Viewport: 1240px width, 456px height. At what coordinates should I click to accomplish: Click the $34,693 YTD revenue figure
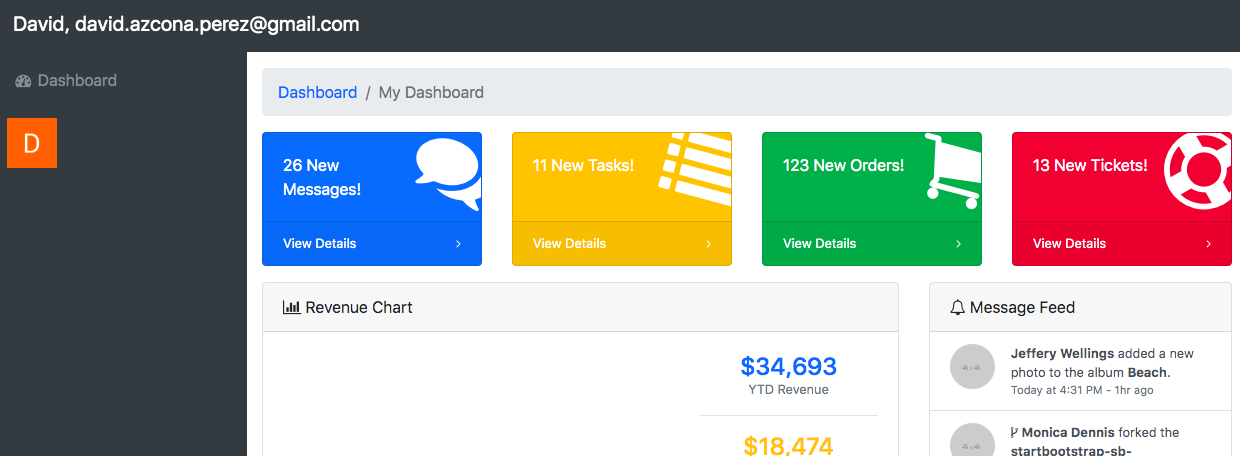click(788, 366)
